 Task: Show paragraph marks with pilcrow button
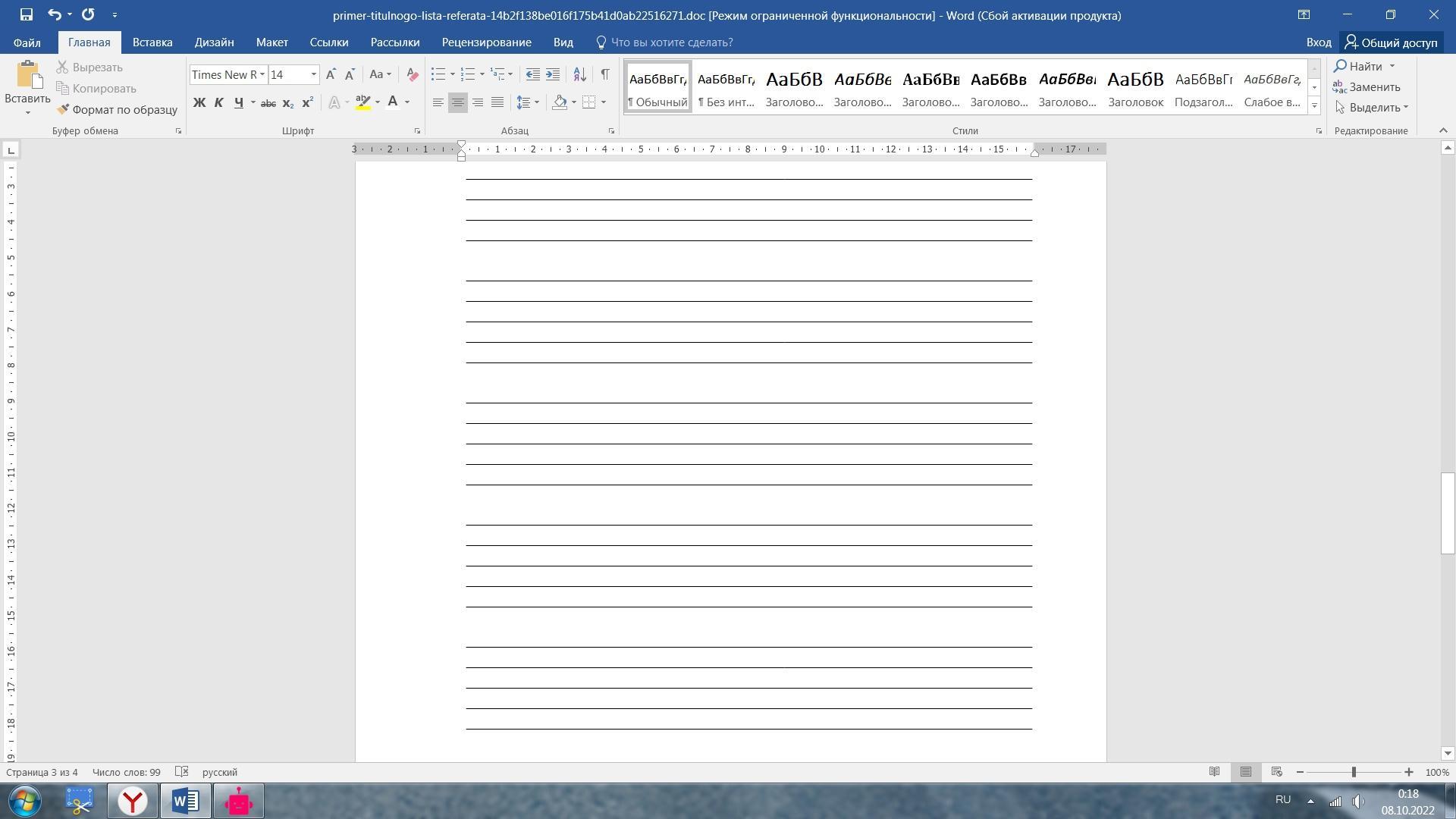coord(604,74)
